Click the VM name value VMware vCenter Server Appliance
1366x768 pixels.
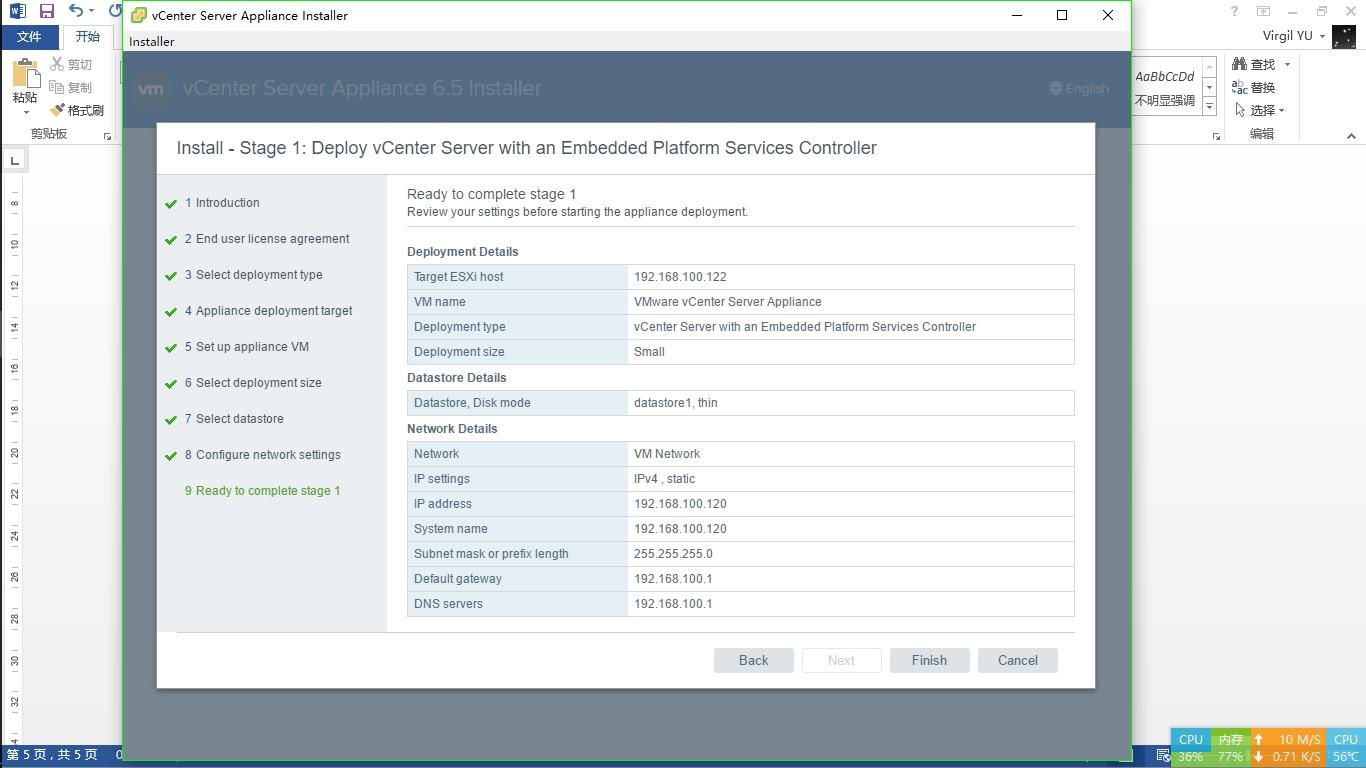click(728, 302)
